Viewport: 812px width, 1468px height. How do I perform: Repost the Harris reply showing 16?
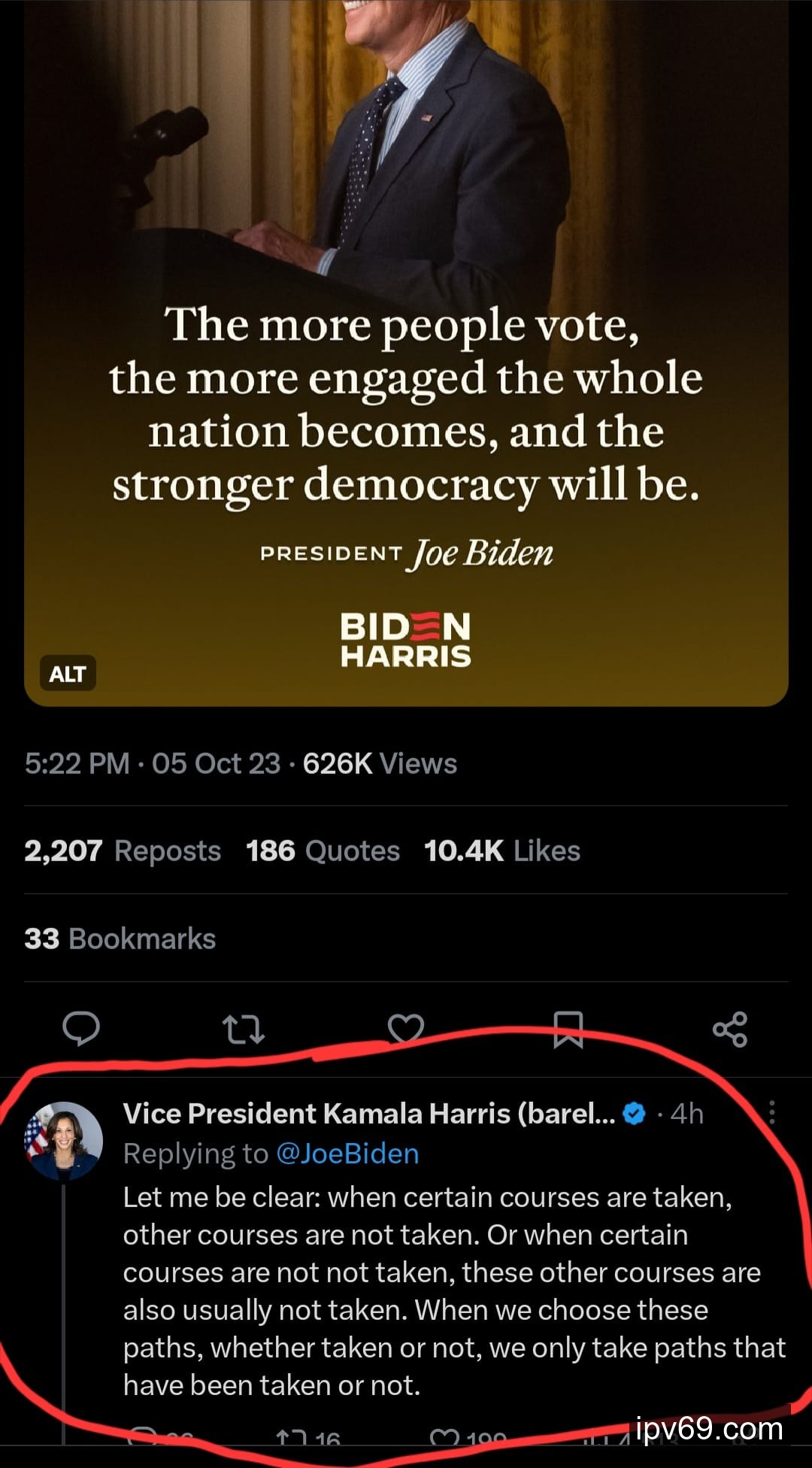point(308,1439)
